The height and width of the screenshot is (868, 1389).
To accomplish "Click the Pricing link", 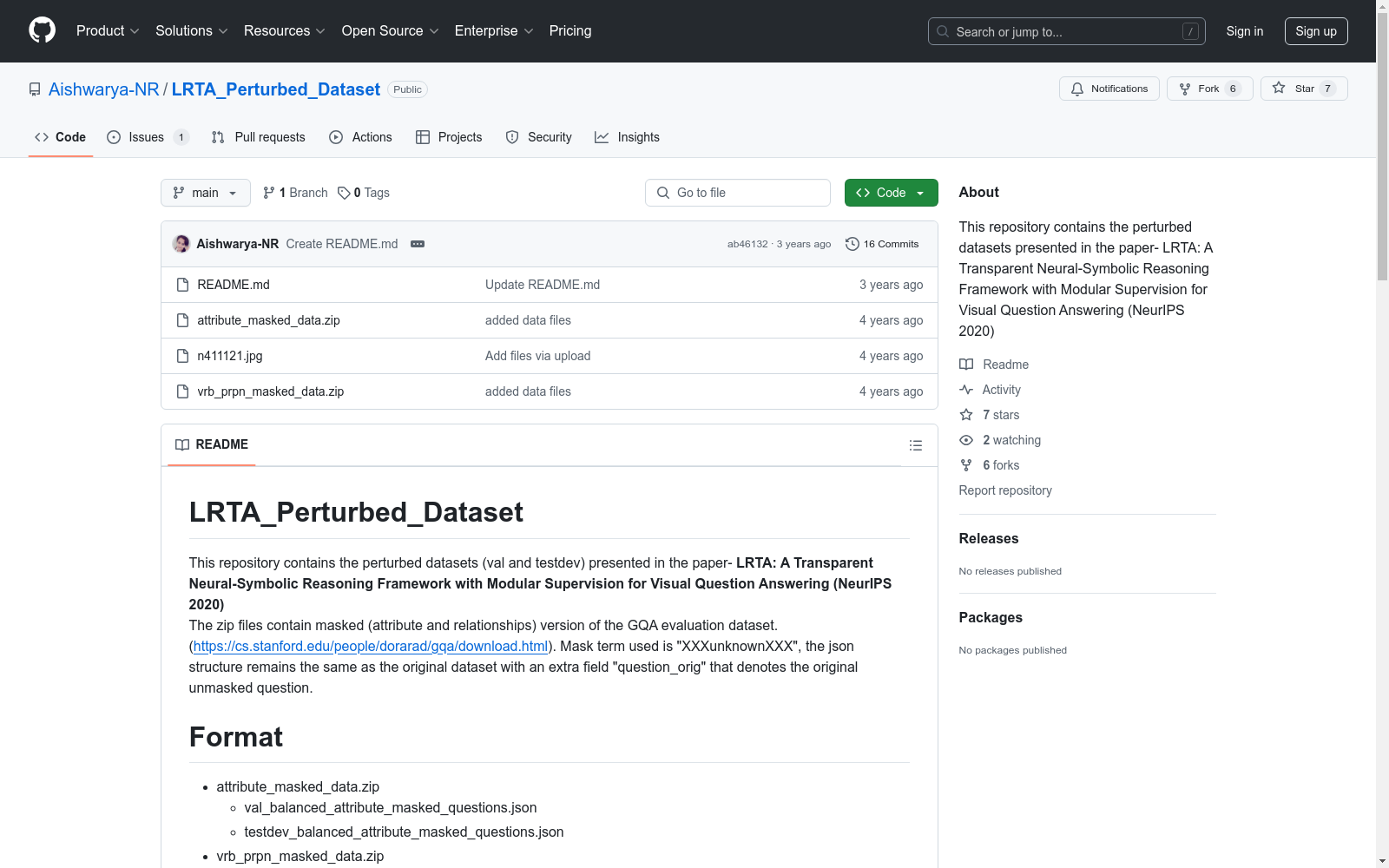I will pos(570,31).
